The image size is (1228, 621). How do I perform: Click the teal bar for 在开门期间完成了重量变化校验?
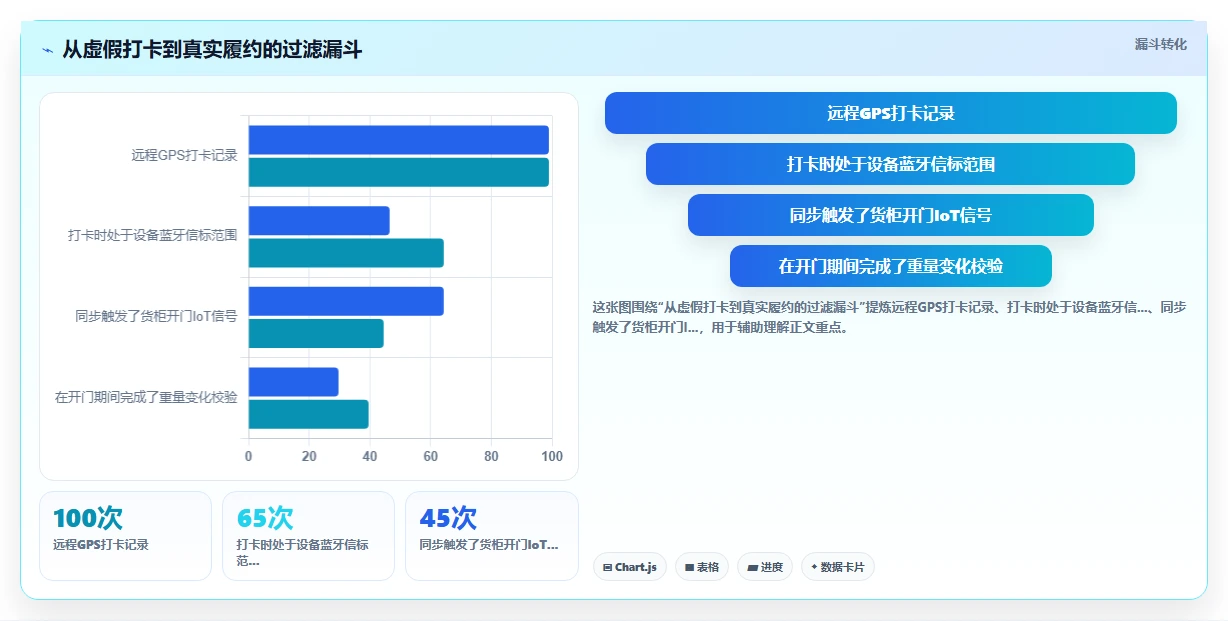(x=309, y=414)
